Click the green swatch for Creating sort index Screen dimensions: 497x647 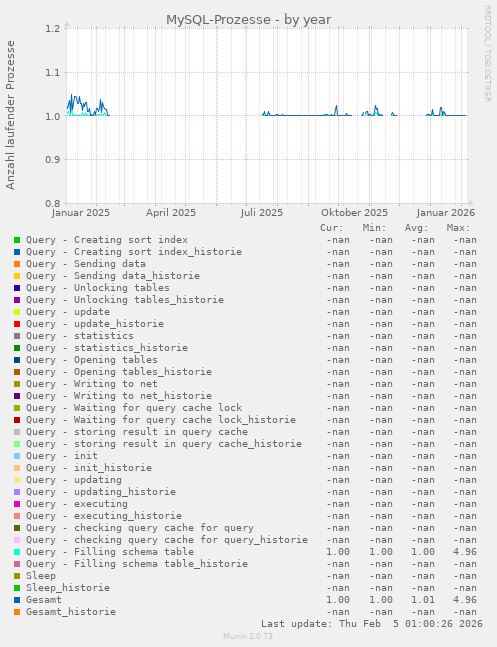pyautogui.click(x=17, y=240)
